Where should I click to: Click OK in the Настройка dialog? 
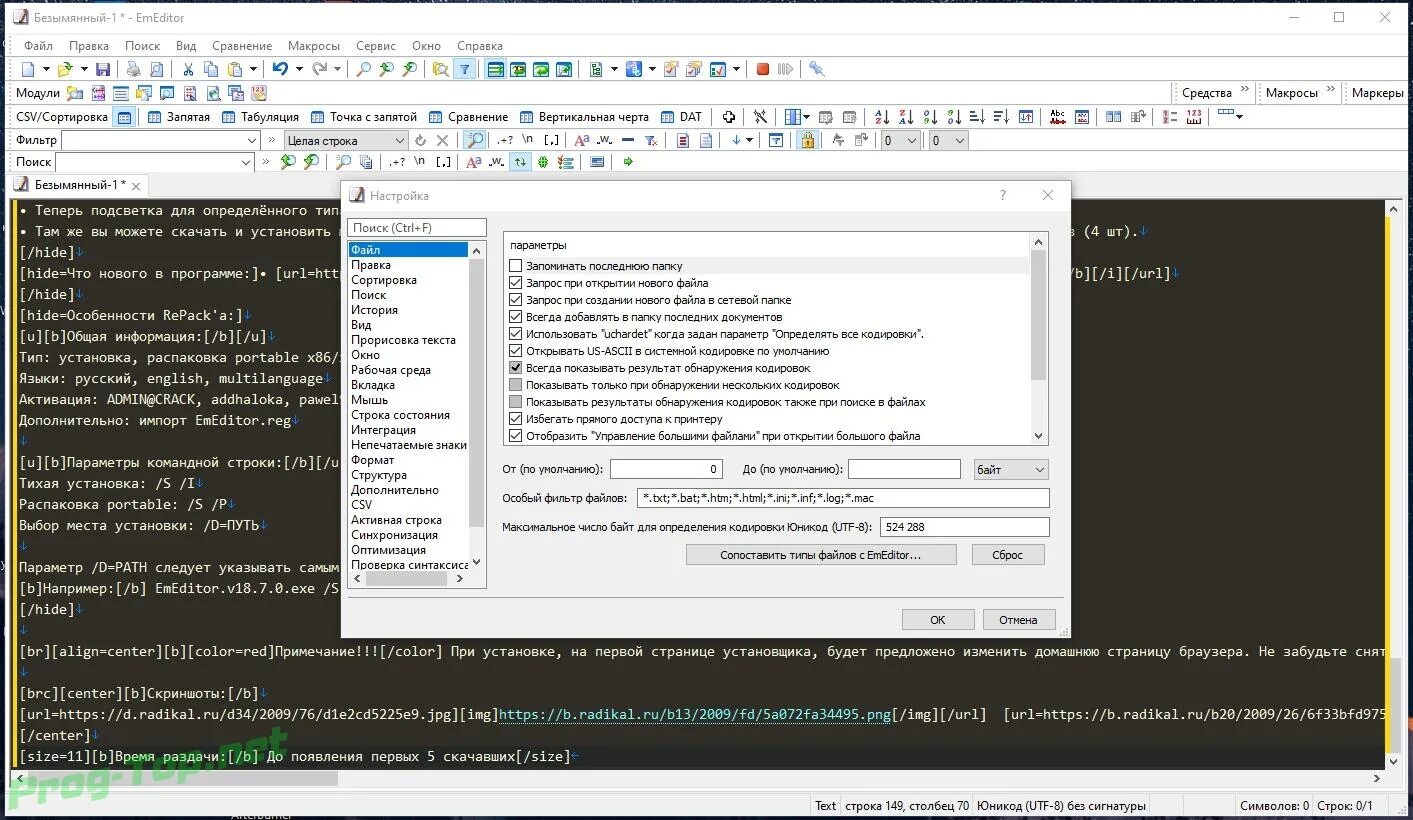tap(938, 620)
